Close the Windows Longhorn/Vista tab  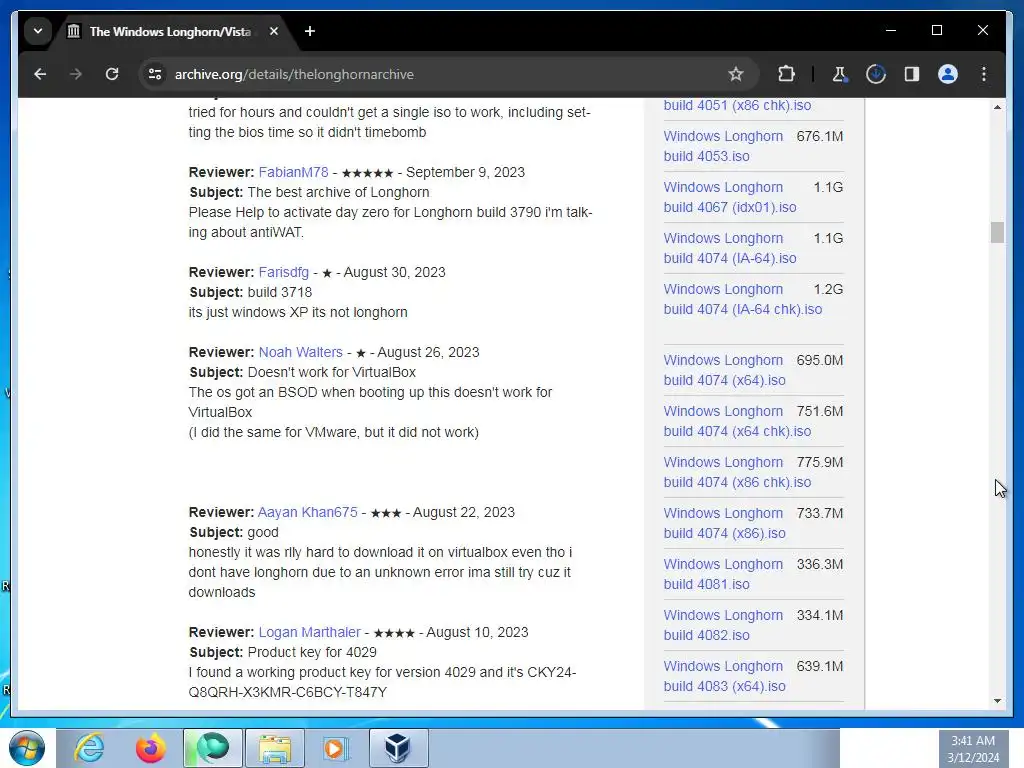click(x=274, y=31)
